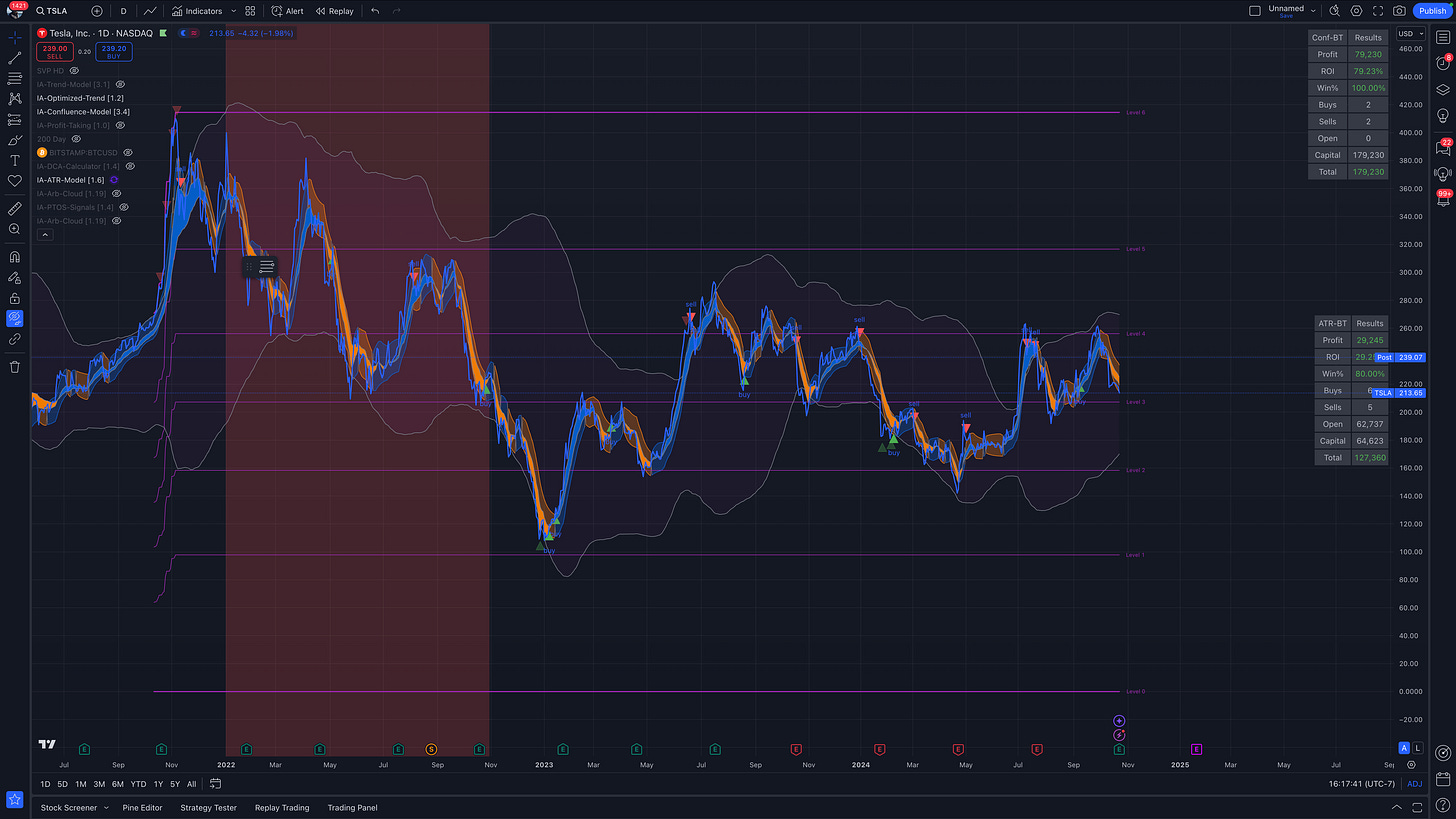Viewport: 1456px width, 819px height.
Task: Open the D timeframe interval selector
Action: click(x=124, y=11)
